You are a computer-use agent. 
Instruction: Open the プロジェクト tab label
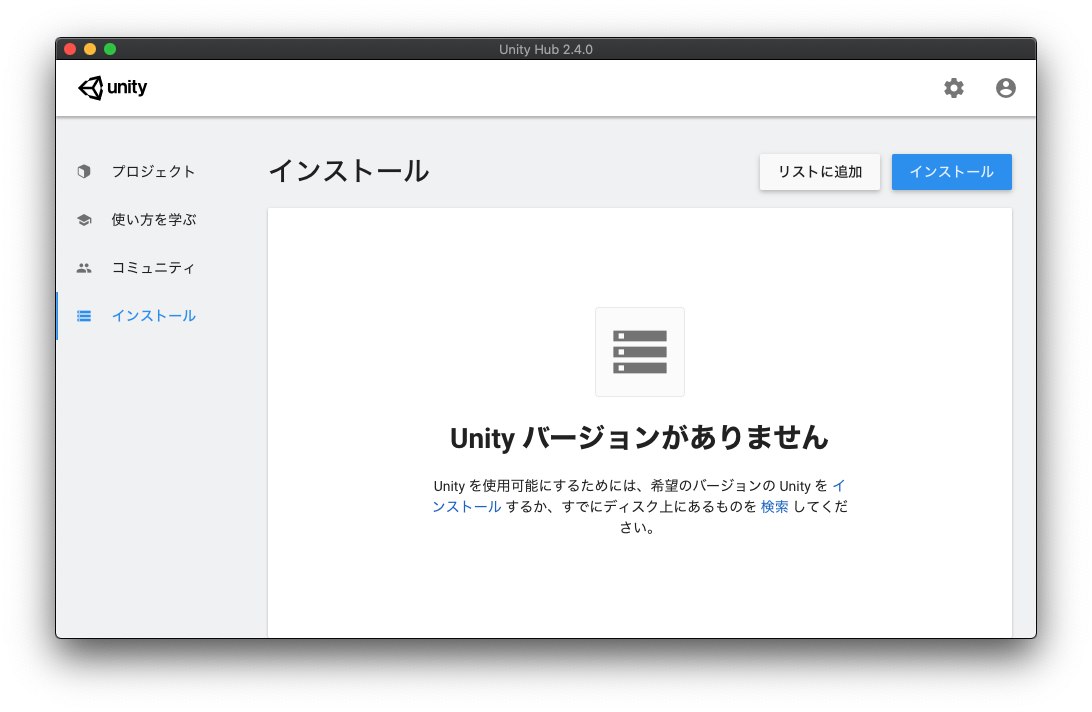[153, 171]
